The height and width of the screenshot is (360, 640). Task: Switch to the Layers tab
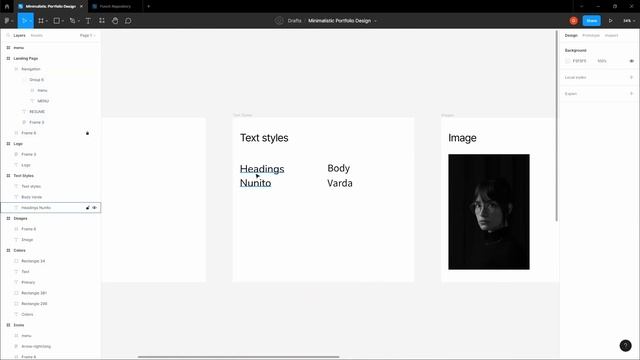[x=19, y=36]
